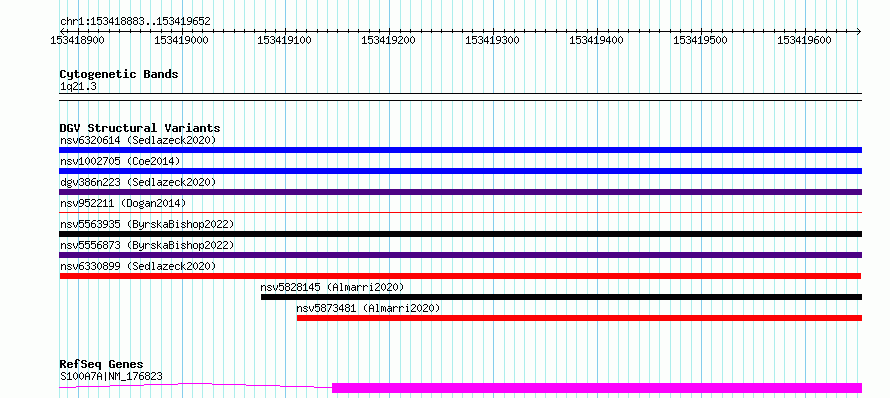Image resolution: width=890 pixels, height=398 pixels.
Task: Click the nsv952211 (Dogan2014) label
Action: 123,203
